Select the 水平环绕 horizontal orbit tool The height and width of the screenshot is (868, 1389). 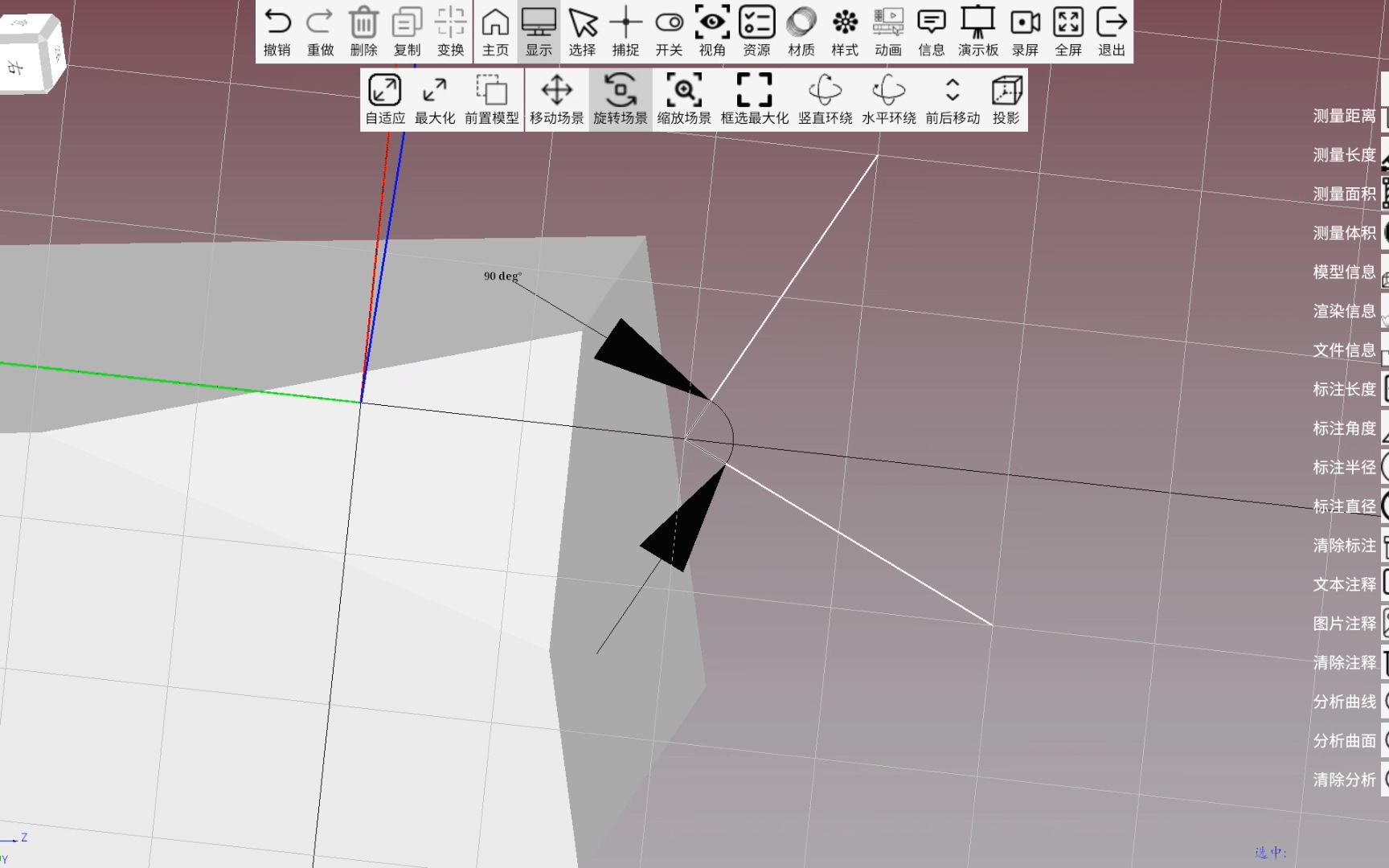point(888,99)
